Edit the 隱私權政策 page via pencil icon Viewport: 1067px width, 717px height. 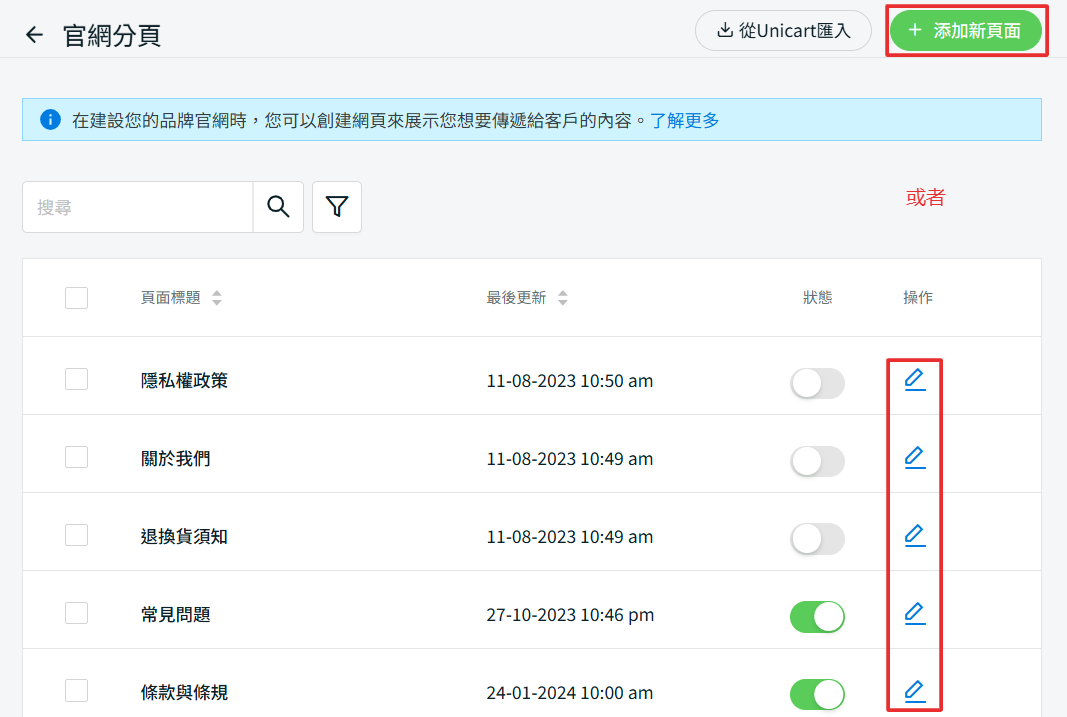pos(914,380)
